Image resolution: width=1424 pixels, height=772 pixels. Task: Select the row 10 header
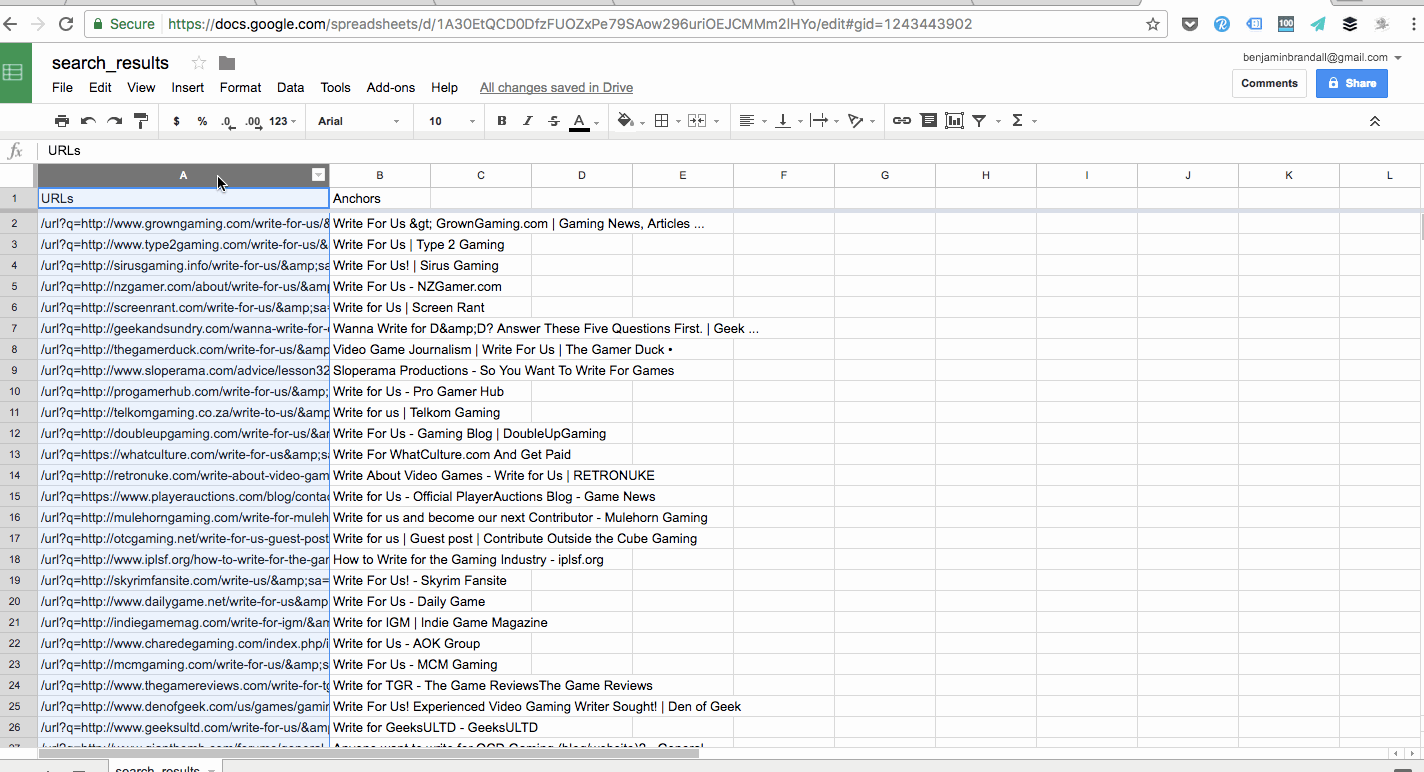tap(15, 391)
